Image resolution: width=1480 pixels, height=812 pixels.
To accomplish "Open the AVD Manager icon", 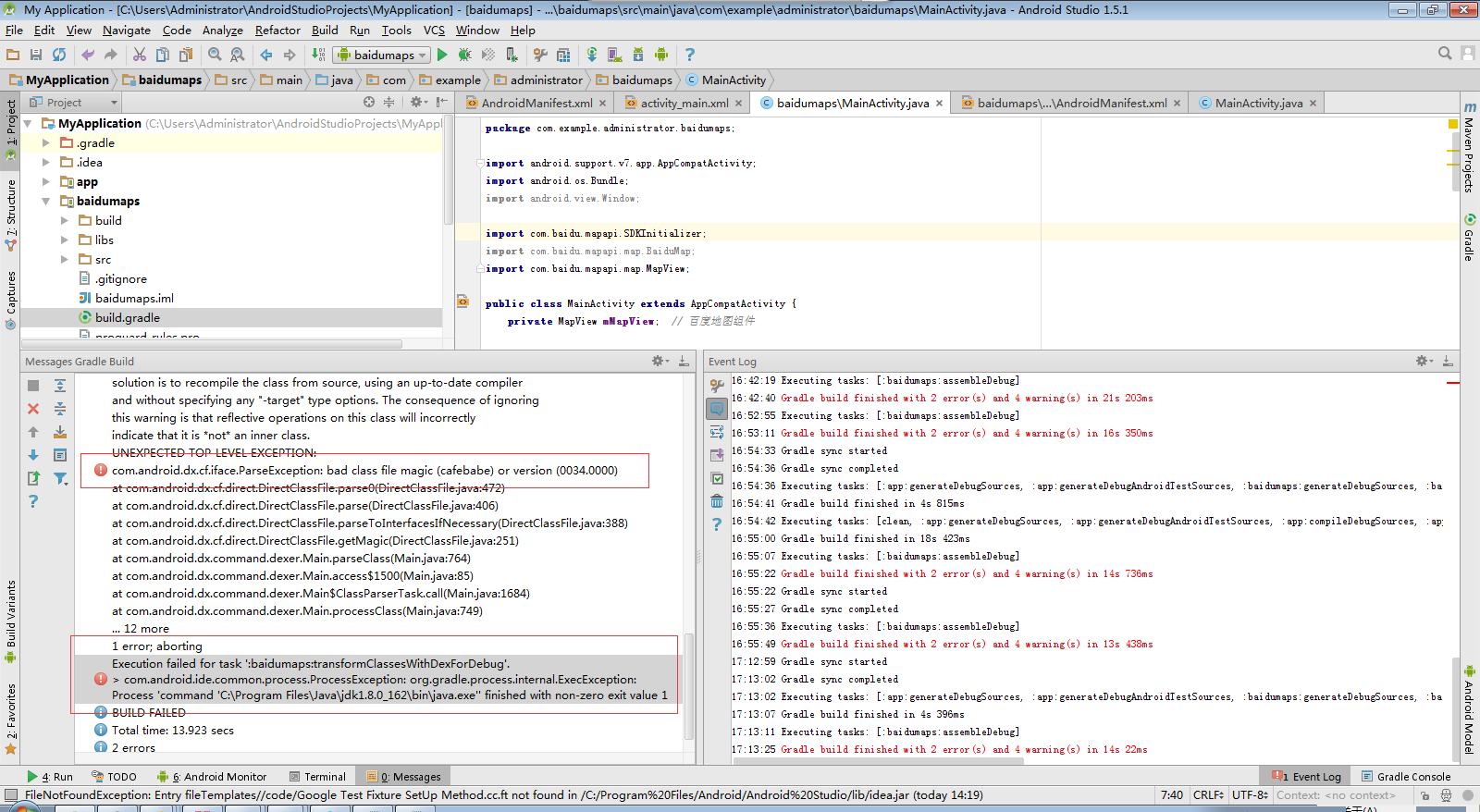I will [x=615, y=55].
